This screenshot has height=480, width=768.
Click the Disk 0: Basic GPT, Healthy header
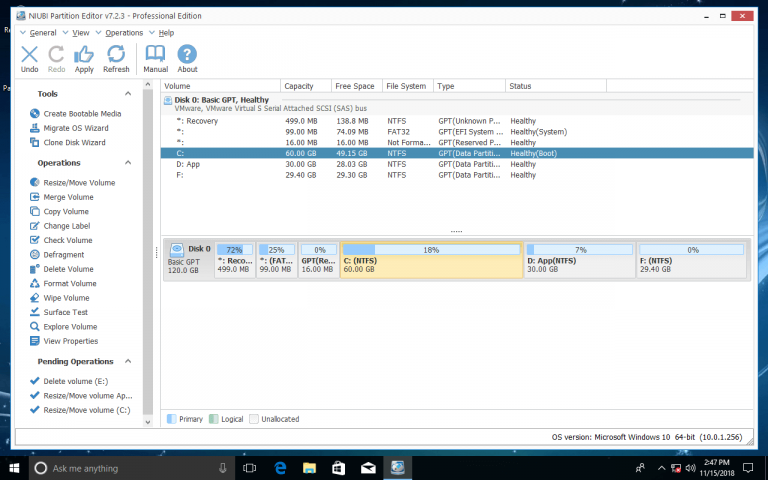click(221, 100)
